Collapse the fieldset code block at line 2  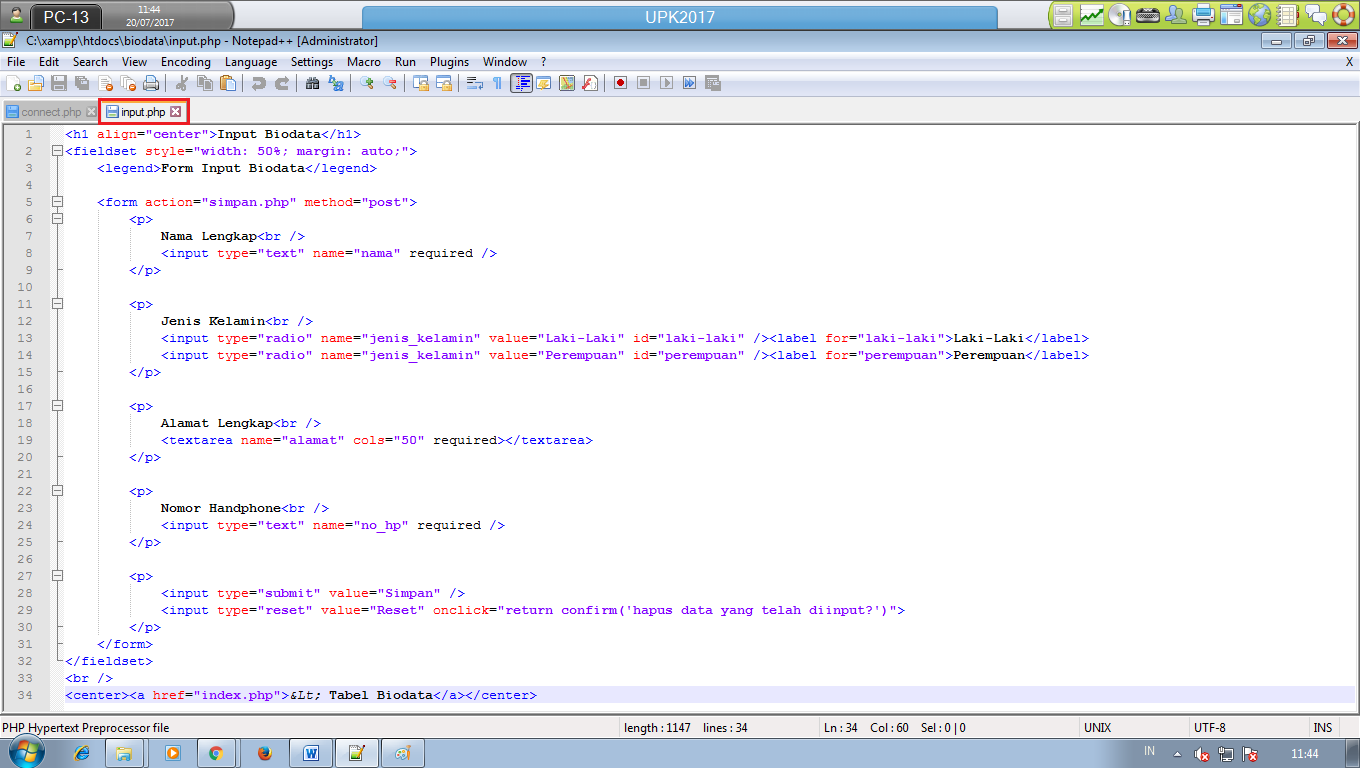(57, 151)
